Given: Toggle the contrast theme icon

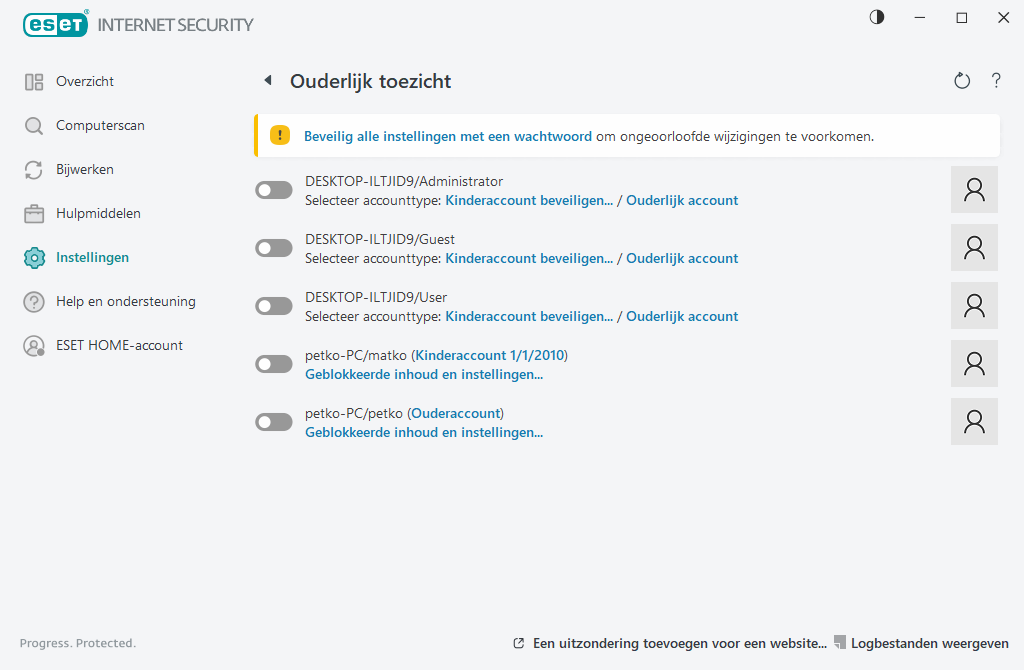Looking at the screenshot, I should (877, 17).
